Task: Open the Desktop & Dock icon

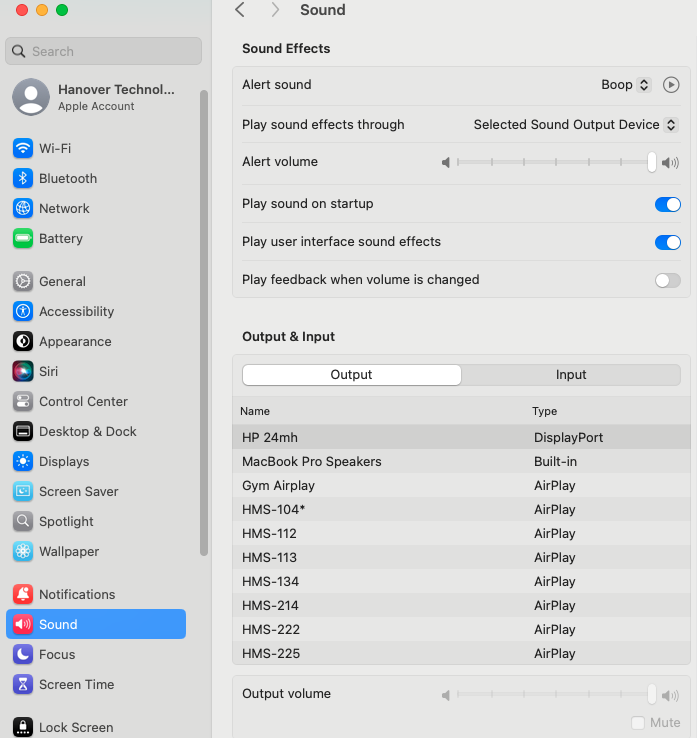Action: pyautogui.click(x=23, y=431)
